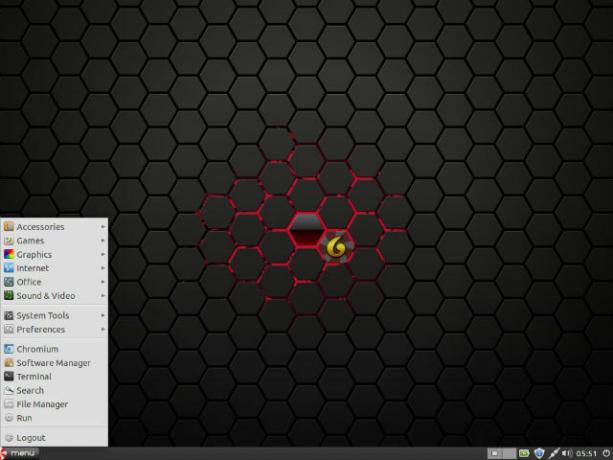Viewport: 613px width, 460px height.
Task: Launch Chromium from the menu
Action: pyautogui.click(x=54, y=349)
